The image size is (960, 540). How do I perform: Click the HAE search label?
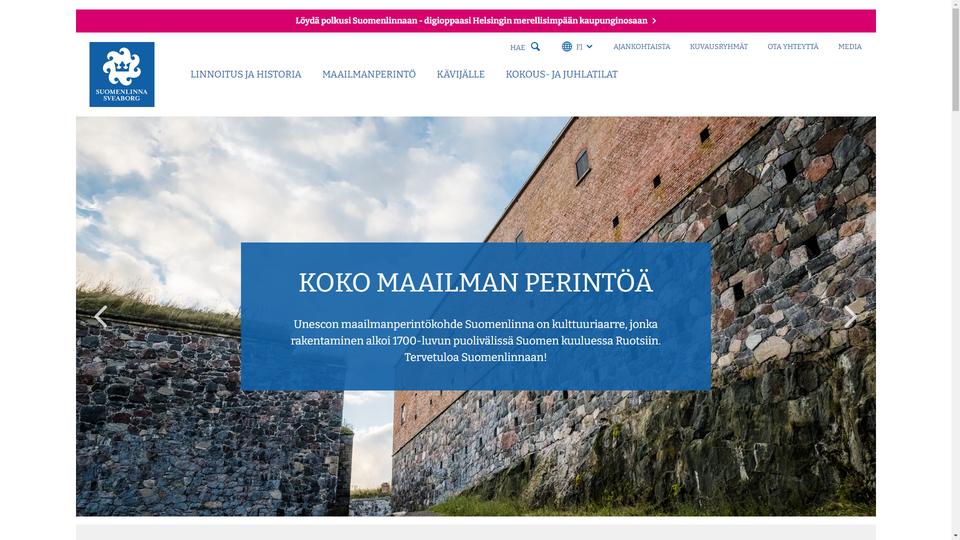(517, 47)
